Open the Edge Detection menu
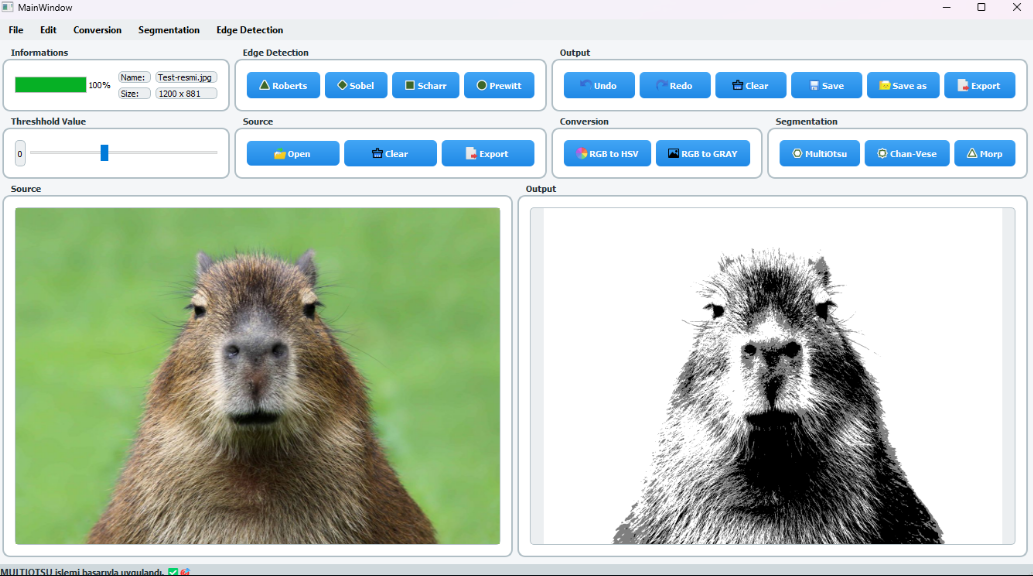Image resolution: width=1033 pixels, height=576 pixels. [x=249, y=30]
